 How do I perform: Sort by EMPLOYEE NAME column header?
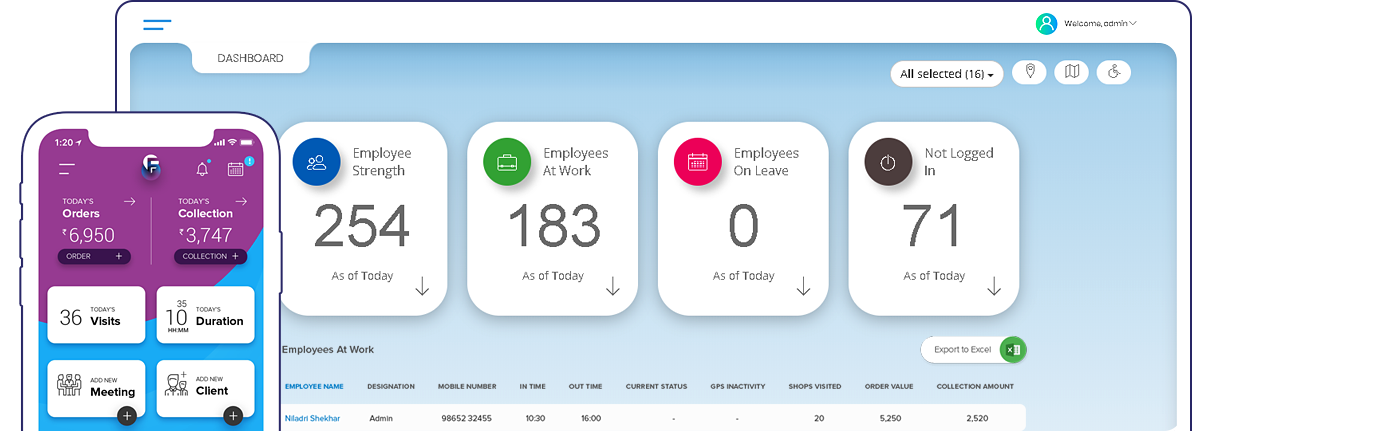(x=314, y=386)
